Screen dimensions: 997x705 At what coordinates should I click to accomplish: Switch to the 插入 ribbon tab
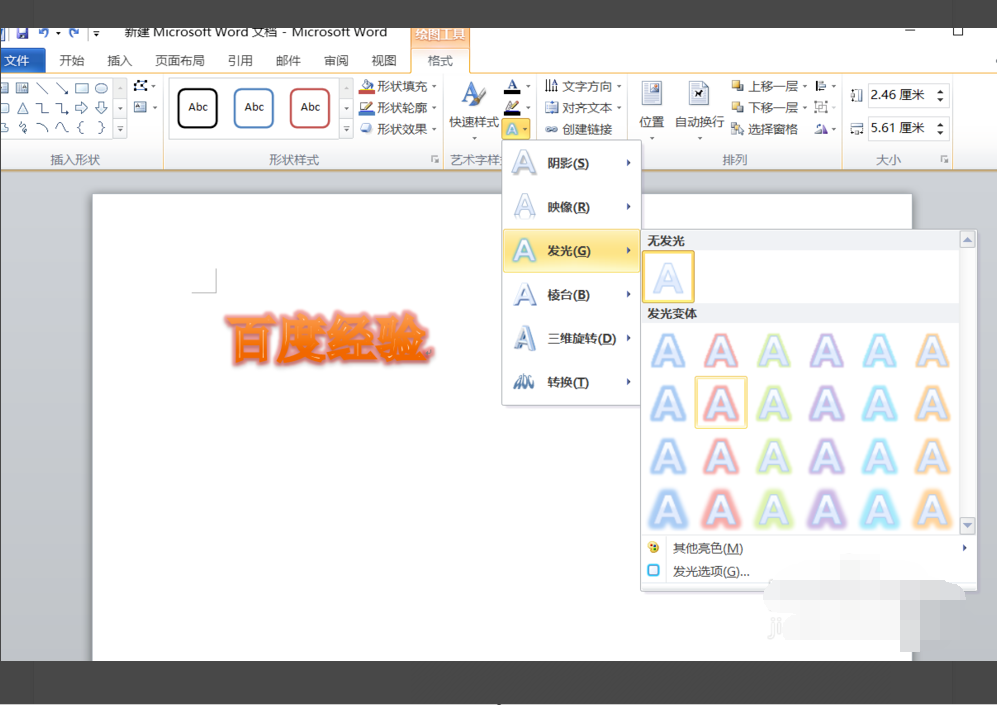[120, 61]
